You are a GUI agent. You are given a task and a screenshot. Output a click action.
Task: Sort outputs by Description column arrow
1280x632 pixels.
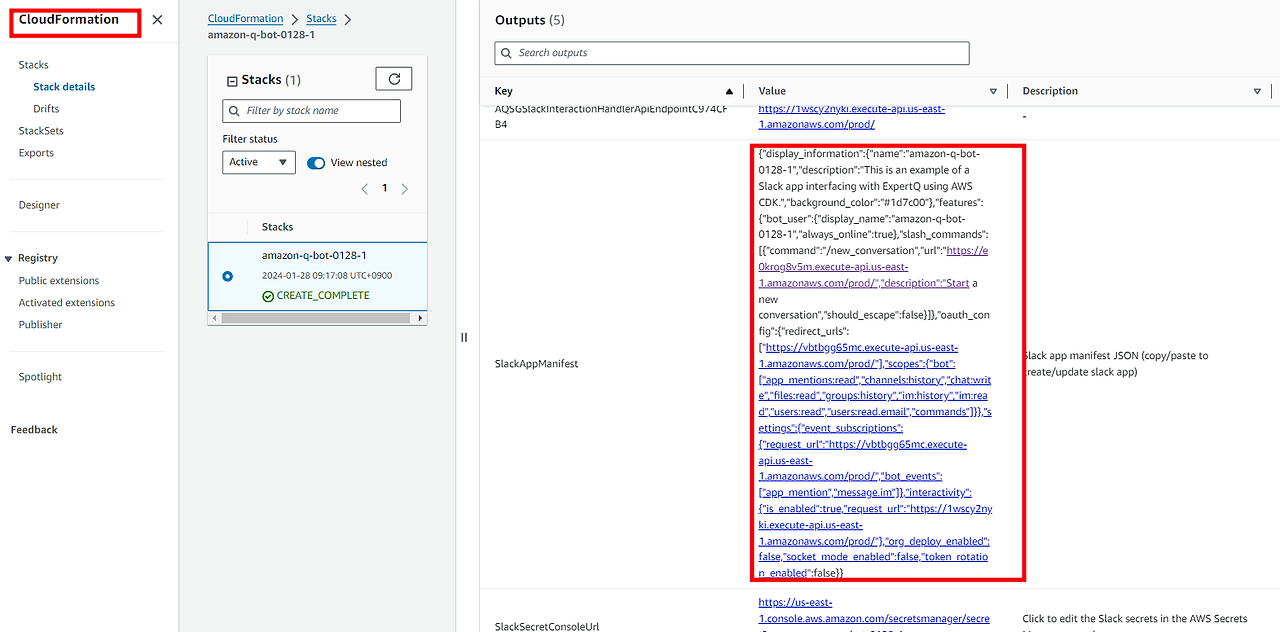[1257, 91]
